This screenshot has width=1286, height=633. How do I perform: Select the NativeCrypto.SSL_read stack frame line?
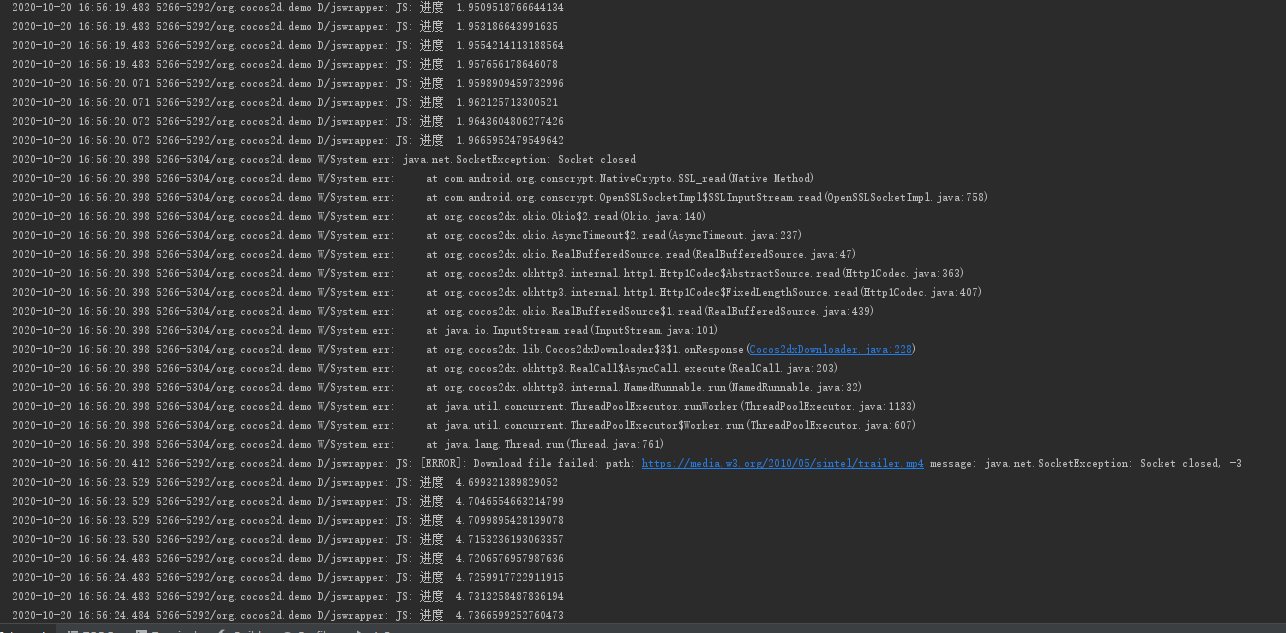(x=620, y=179)
